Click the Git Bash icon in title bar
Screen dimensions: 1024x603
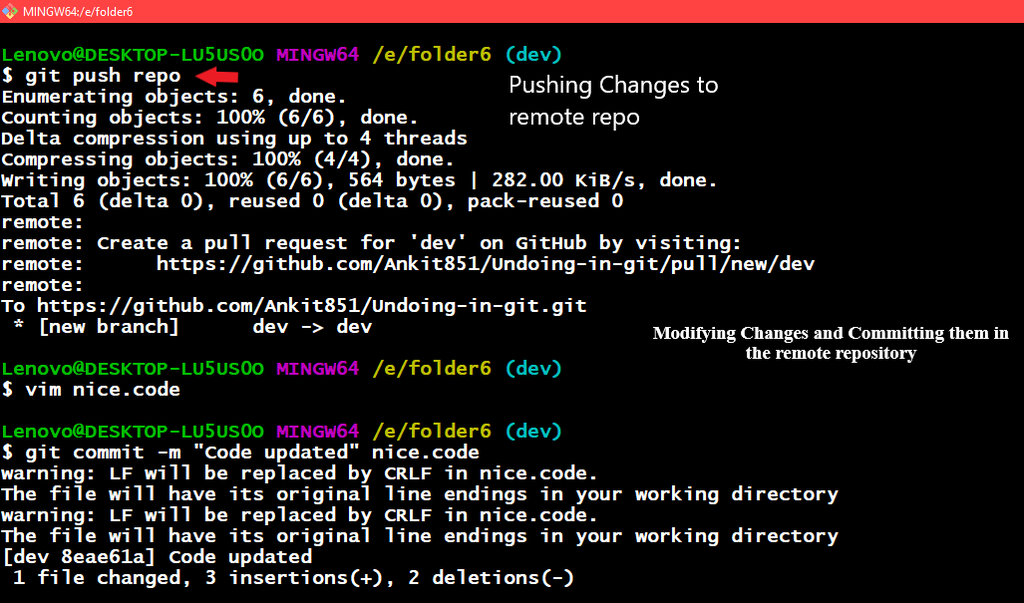point(10,11)
